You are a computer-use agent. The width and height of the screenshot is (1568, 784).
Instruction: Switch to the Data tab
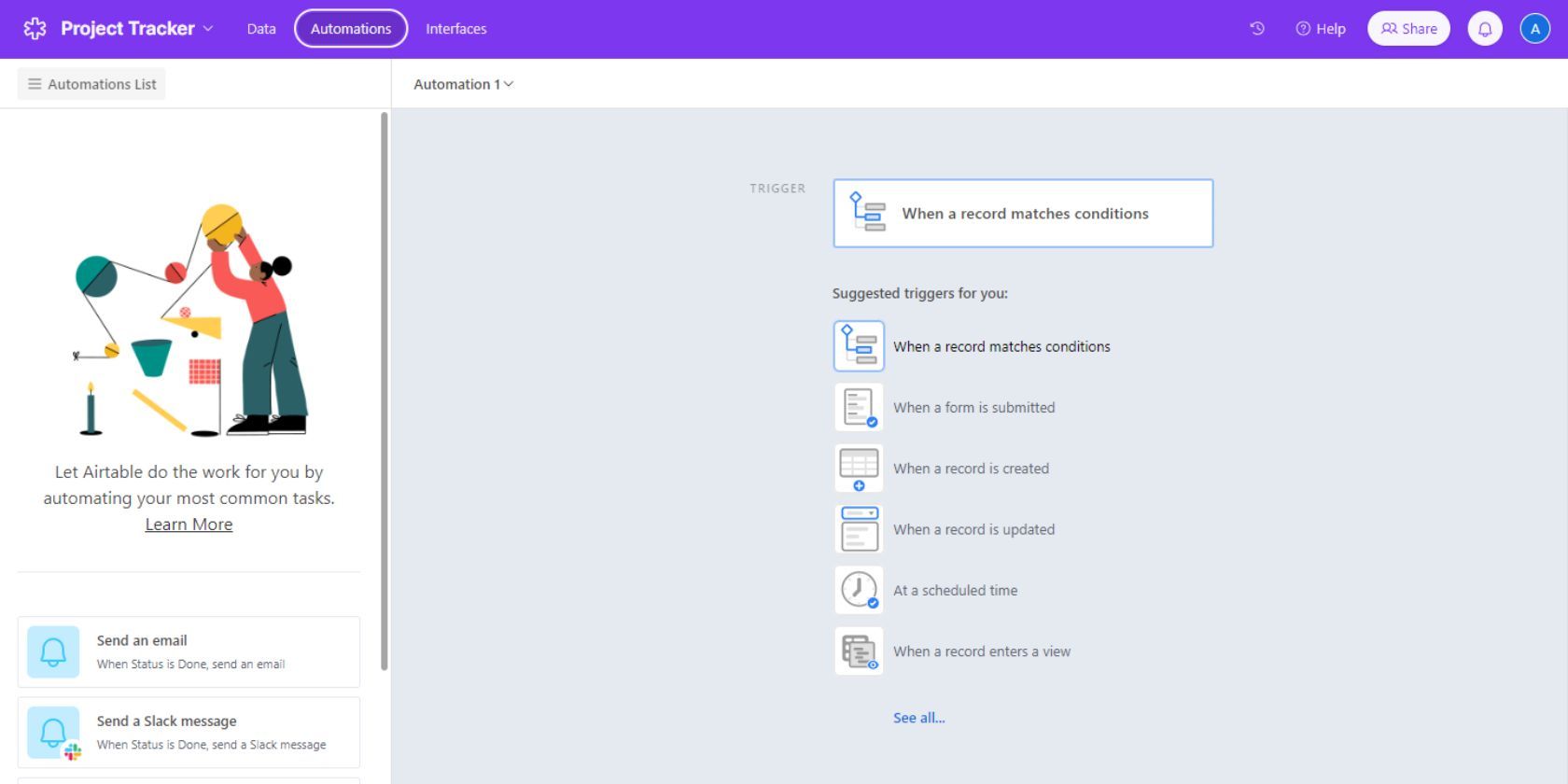pos(261,29)
